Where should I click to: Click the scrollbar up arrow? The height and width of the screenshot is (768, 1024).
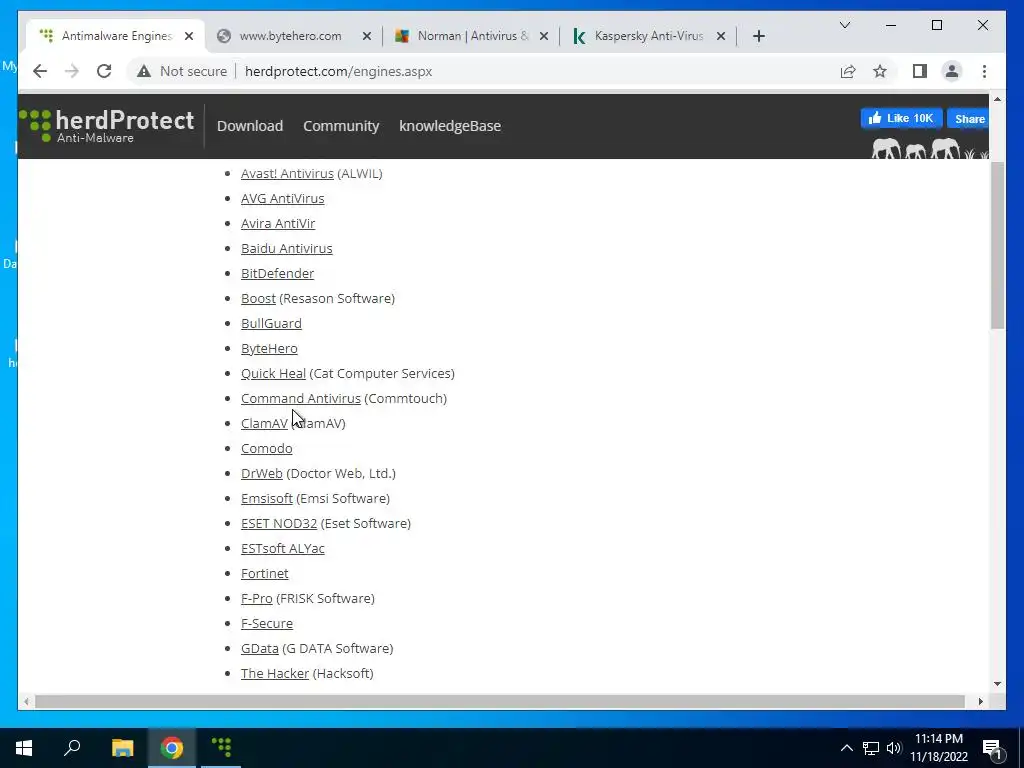[997, 99]
